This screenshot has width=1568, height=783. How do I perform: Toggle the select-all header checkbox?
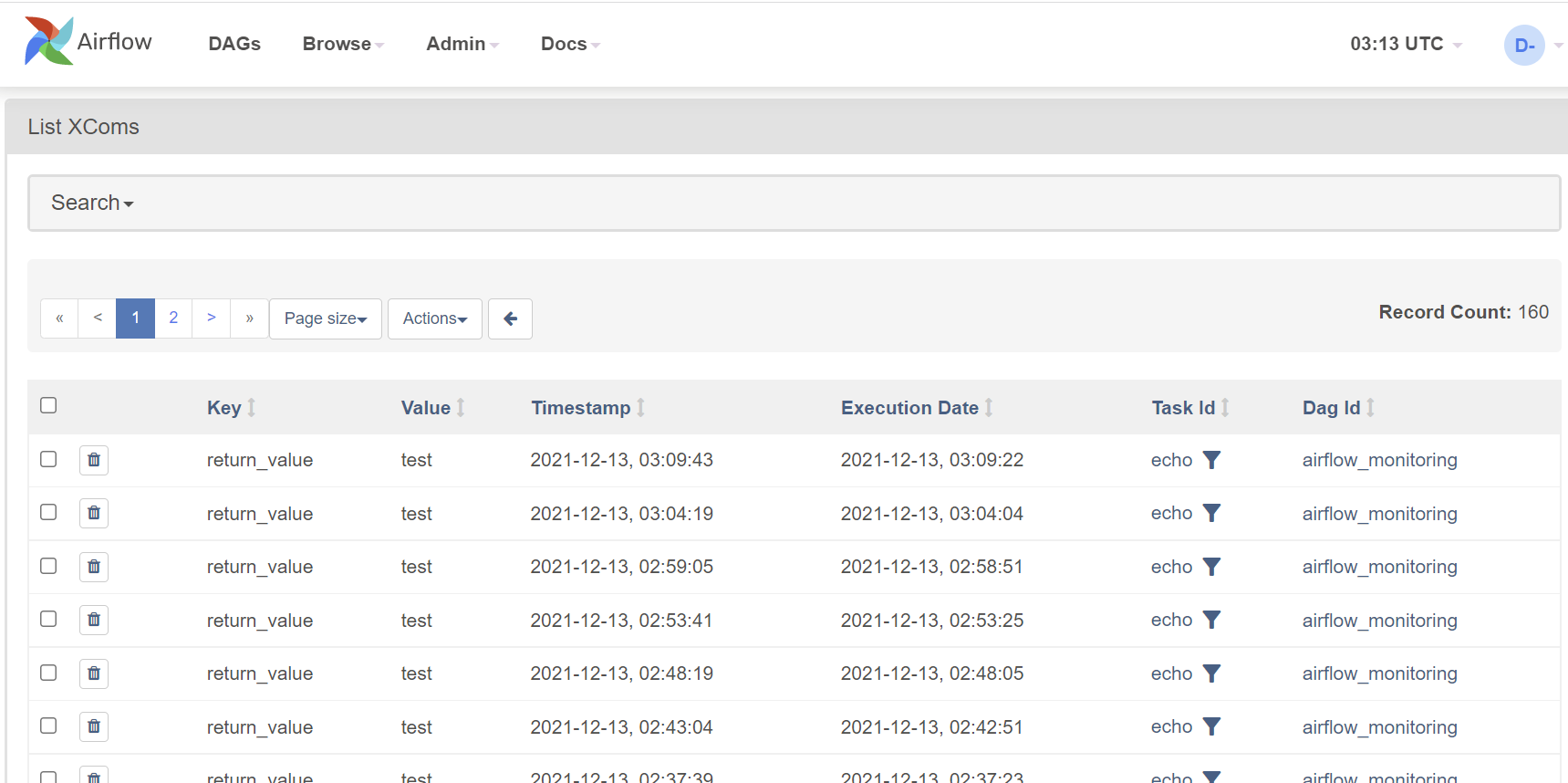tap(48, 405)
